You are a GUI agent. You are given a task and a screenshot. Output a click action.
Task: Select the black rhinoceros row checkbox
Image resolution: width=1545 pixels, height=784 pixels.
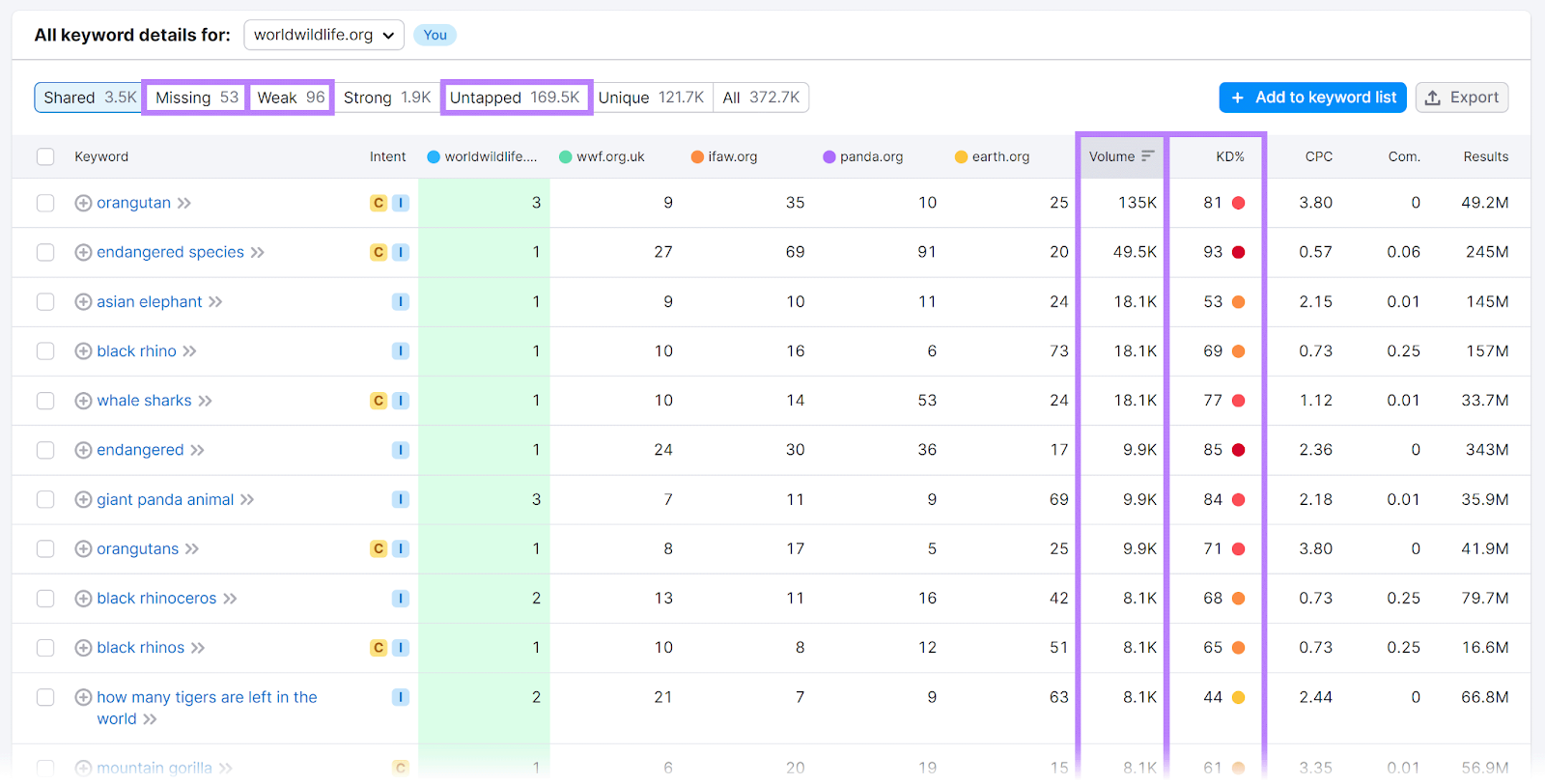(x=45, y=599)
